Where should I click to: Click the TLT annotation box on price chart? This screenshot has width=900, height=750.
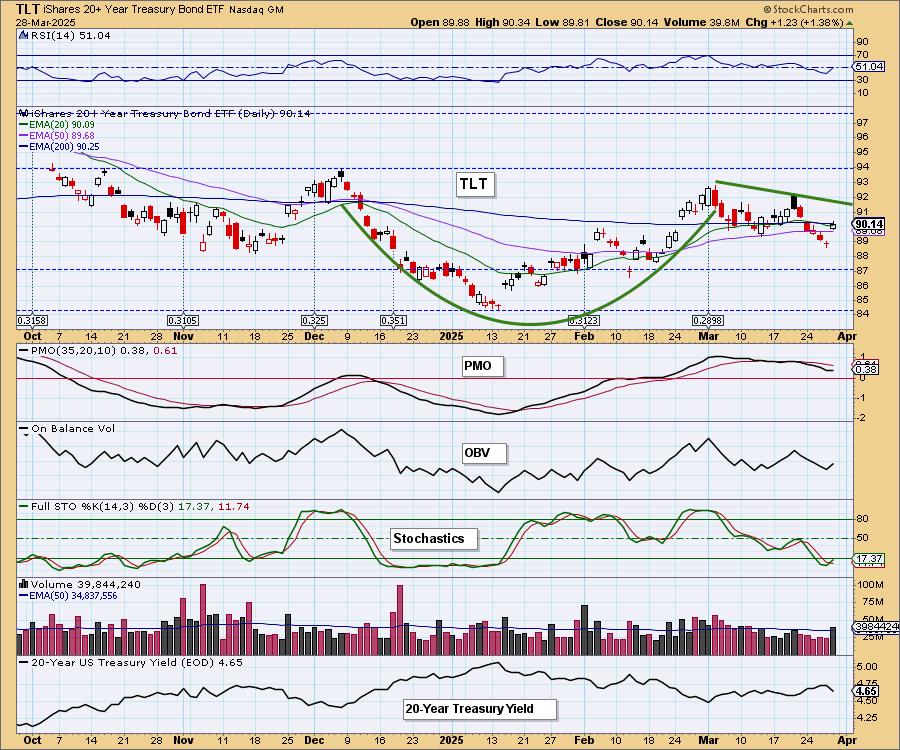pyautogui.click(x=474, y=184)
